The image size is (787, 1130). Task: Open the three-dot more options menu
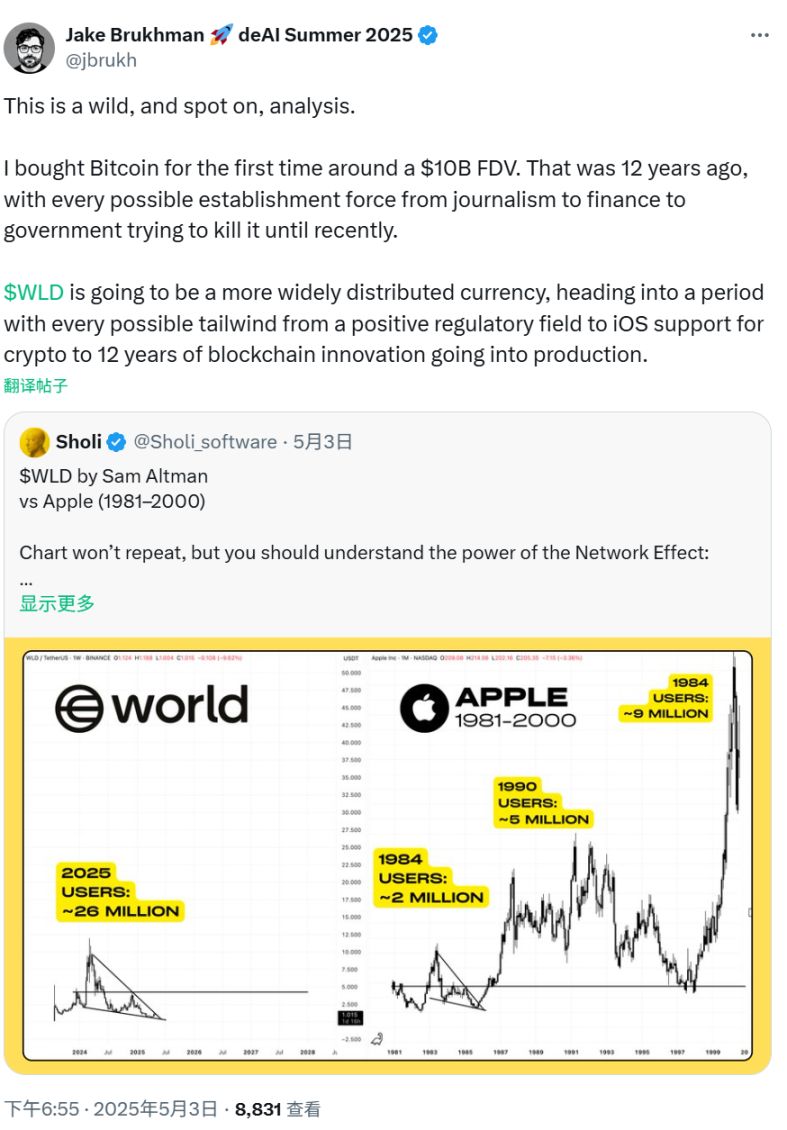point(759,36)
